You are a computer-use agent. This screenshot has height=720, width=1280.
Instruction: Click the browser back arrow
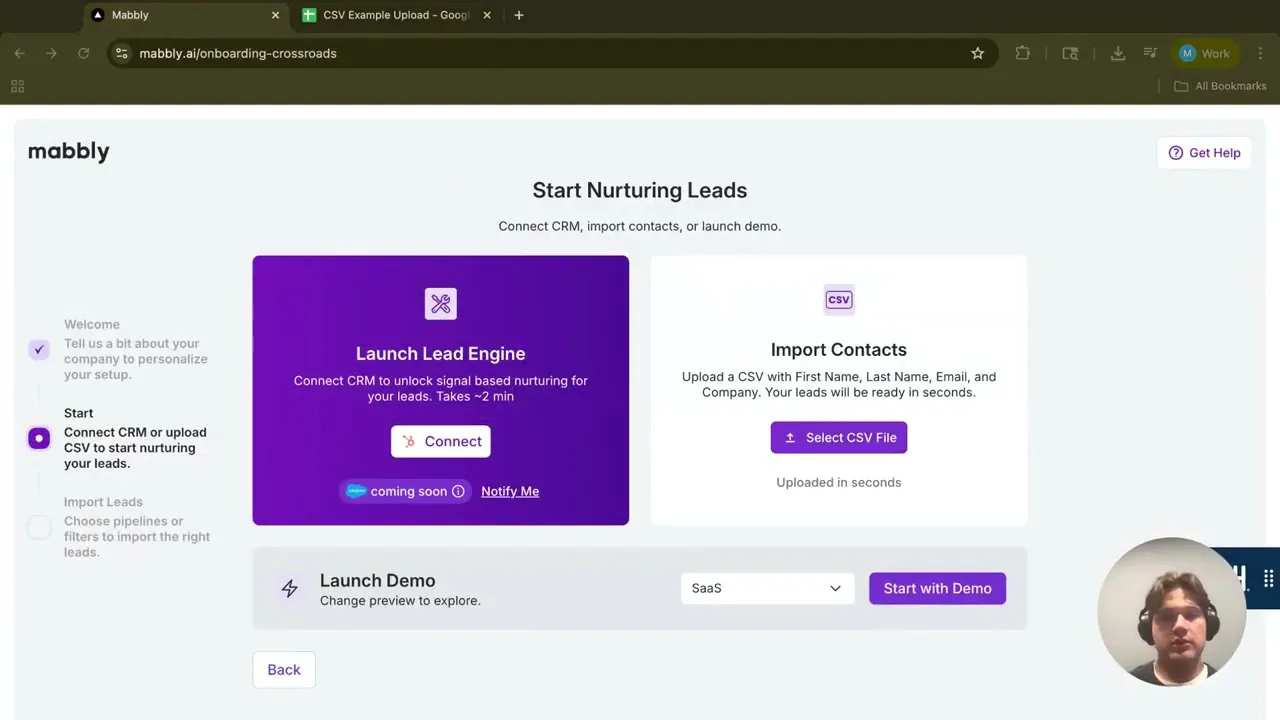coord(19,53)
